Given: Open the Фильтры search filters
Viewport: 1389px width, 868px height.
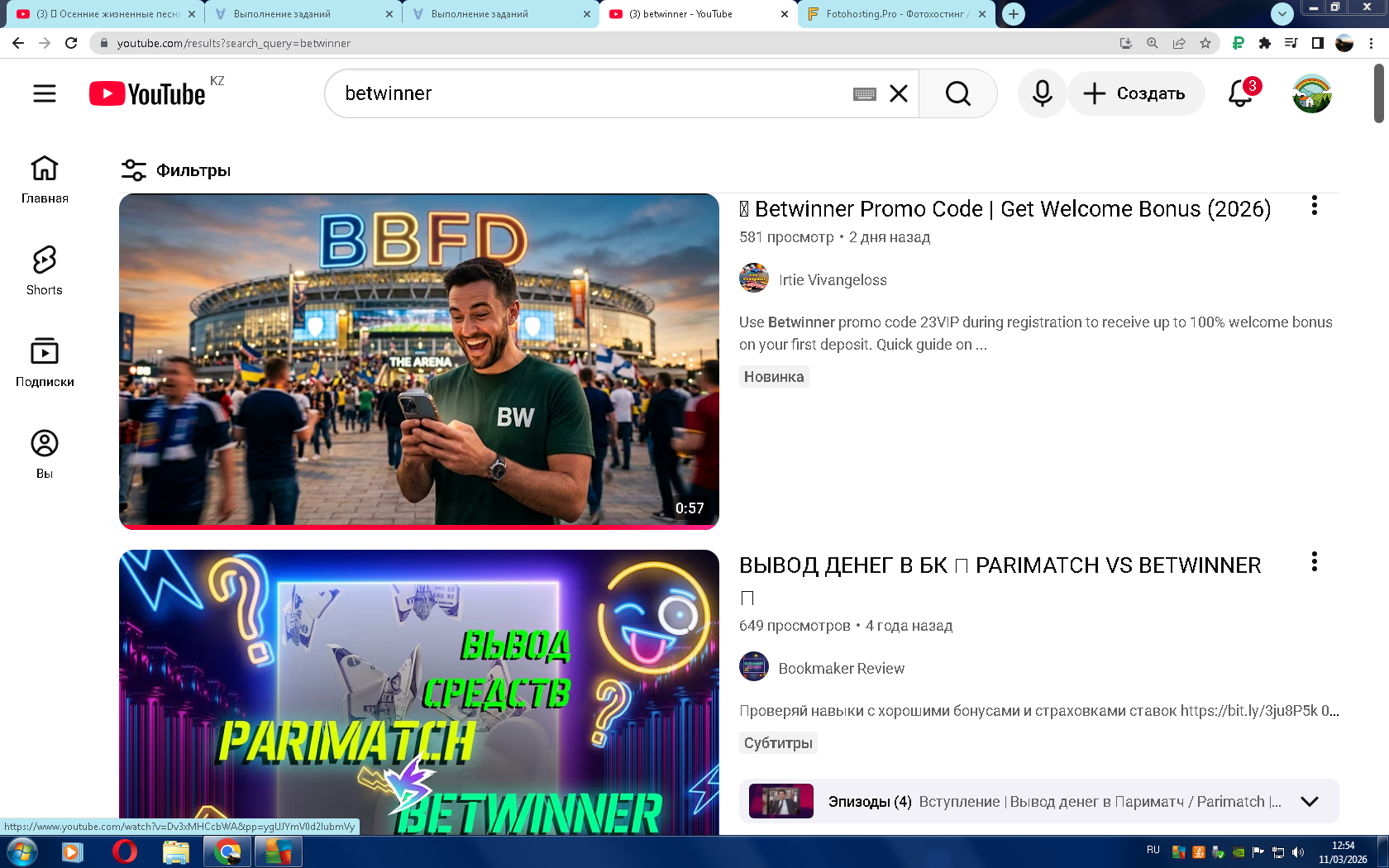Looking at the screenshot, I should point(175,170).
